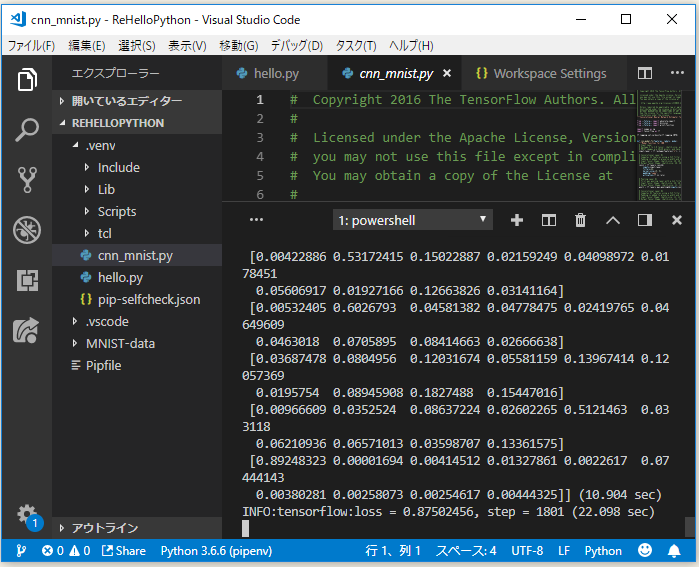Open the 表示(V) menu
Image resolution: width=699 pixels, height=567 pixels.
187,45
